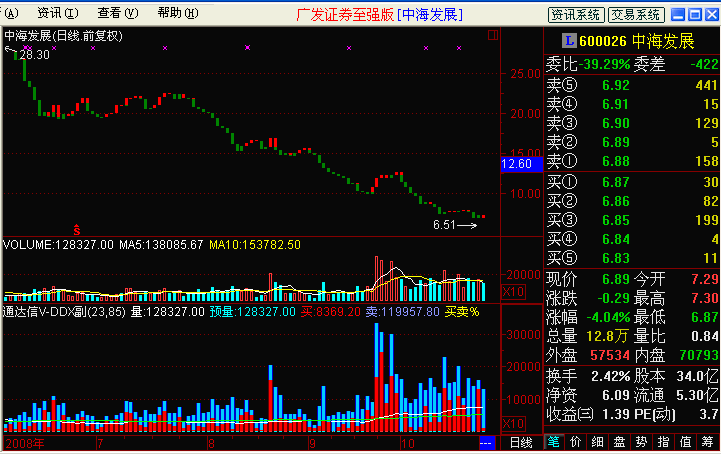Click the 委比 -39.29% value

pos(604,64)
